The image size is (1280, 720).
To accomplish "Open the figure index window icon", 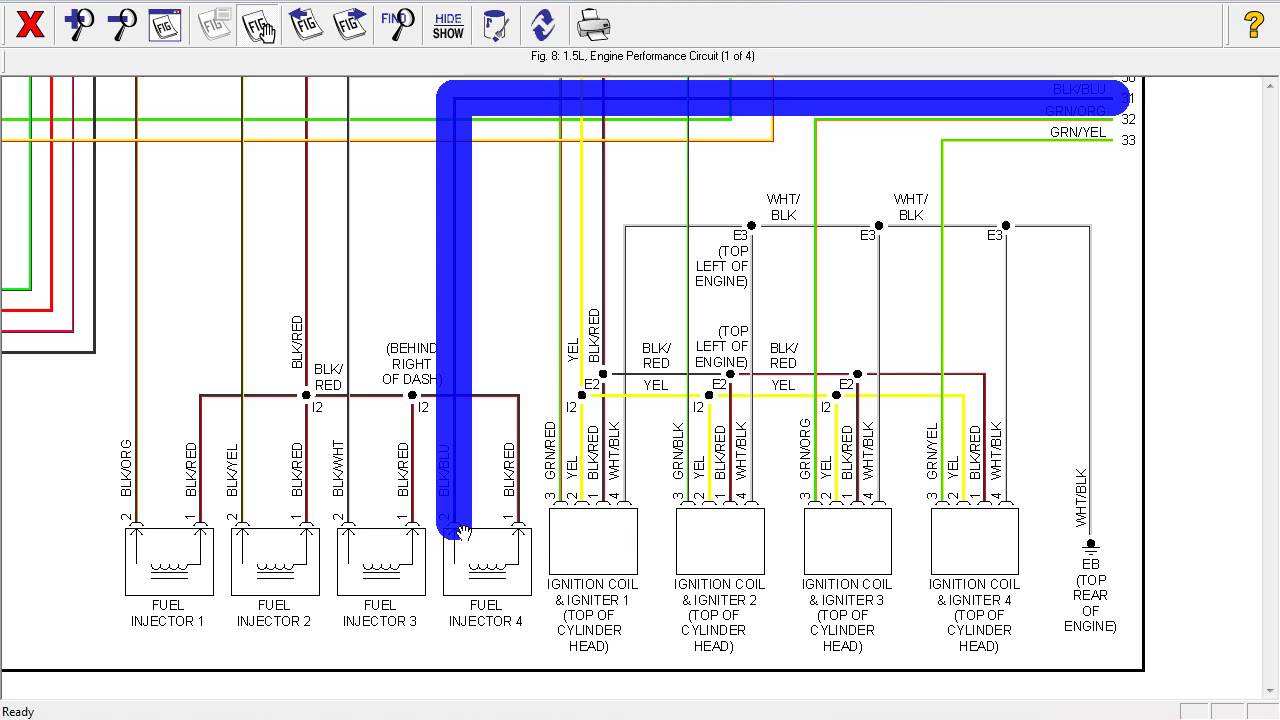I will [164, 25].
